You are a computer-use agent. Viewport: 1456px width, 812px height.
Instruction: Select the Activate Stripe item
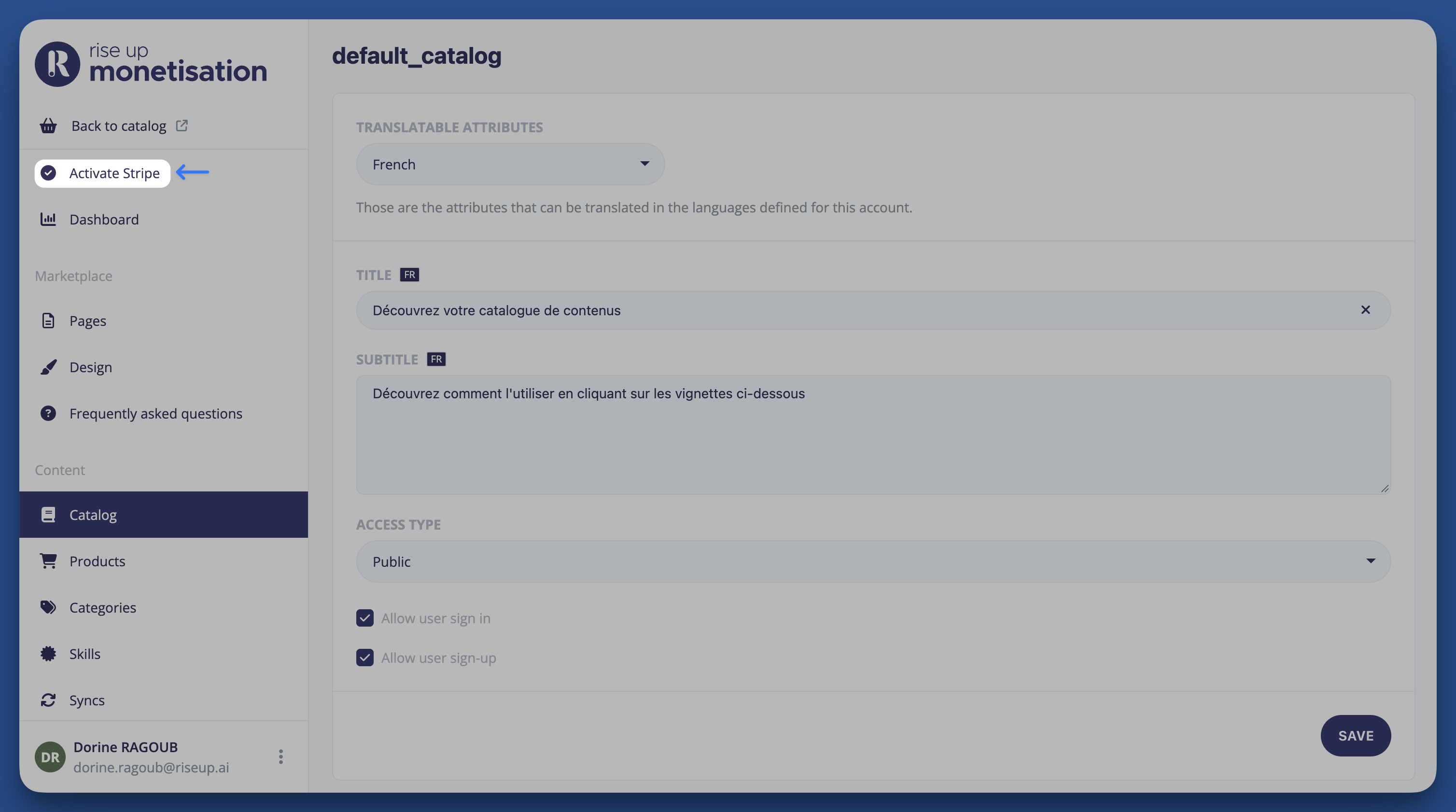(x=102, y=173)
